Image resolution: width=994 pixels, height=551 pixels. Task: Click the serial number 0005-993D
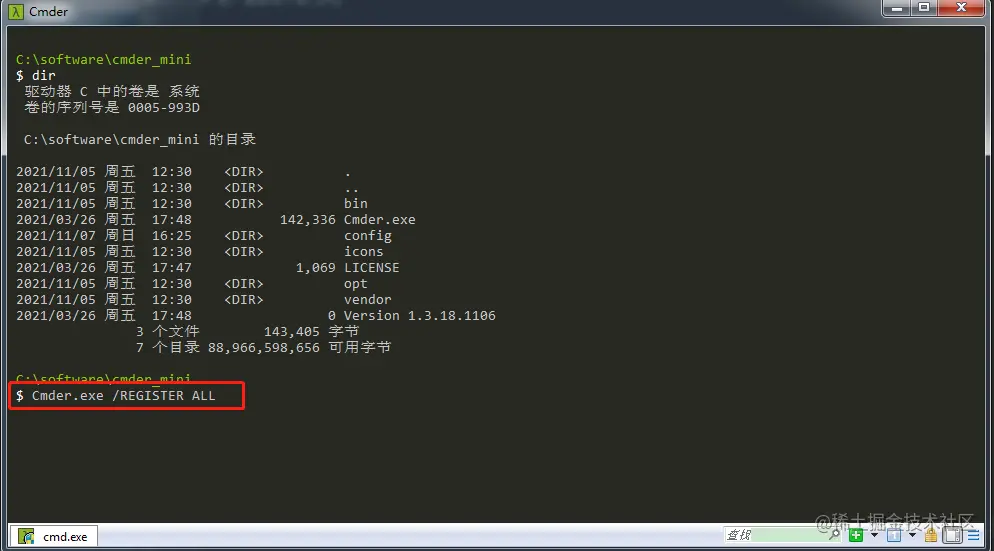click(164, 108)
